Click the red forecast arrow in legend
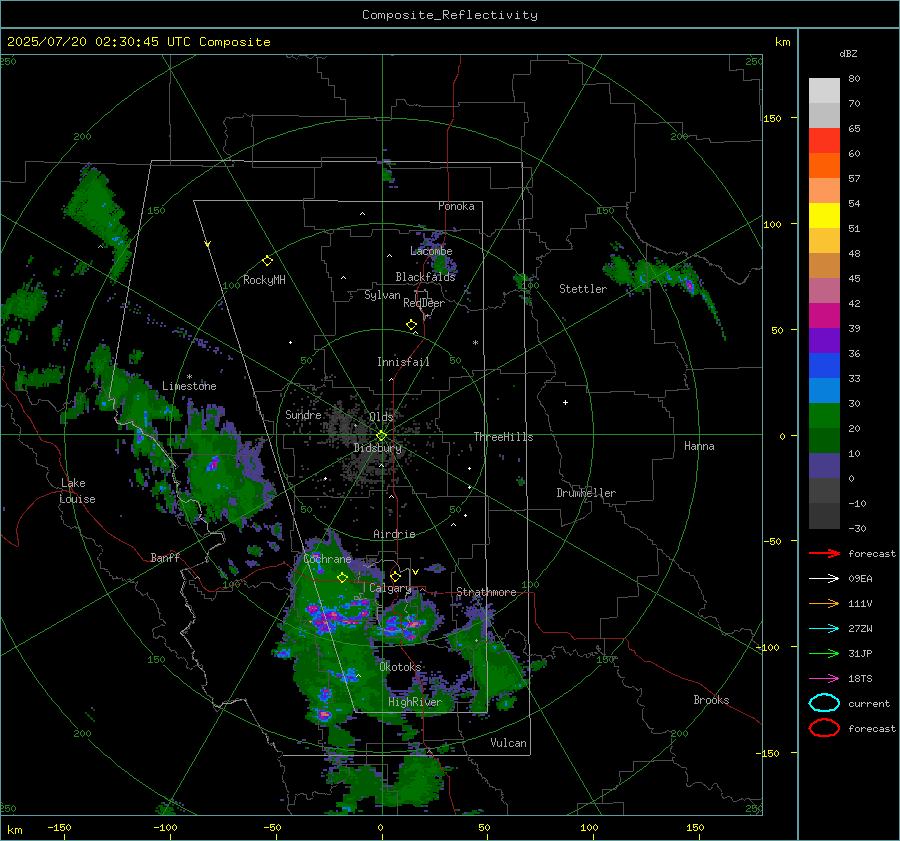Screen dimensions: 900x841 click(824, 553)
